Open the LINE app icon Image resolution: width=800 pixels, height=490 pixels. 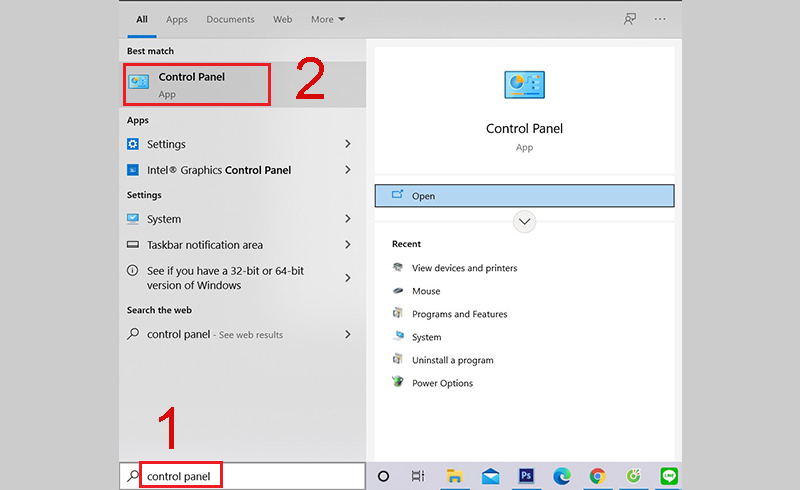[669, 476]
